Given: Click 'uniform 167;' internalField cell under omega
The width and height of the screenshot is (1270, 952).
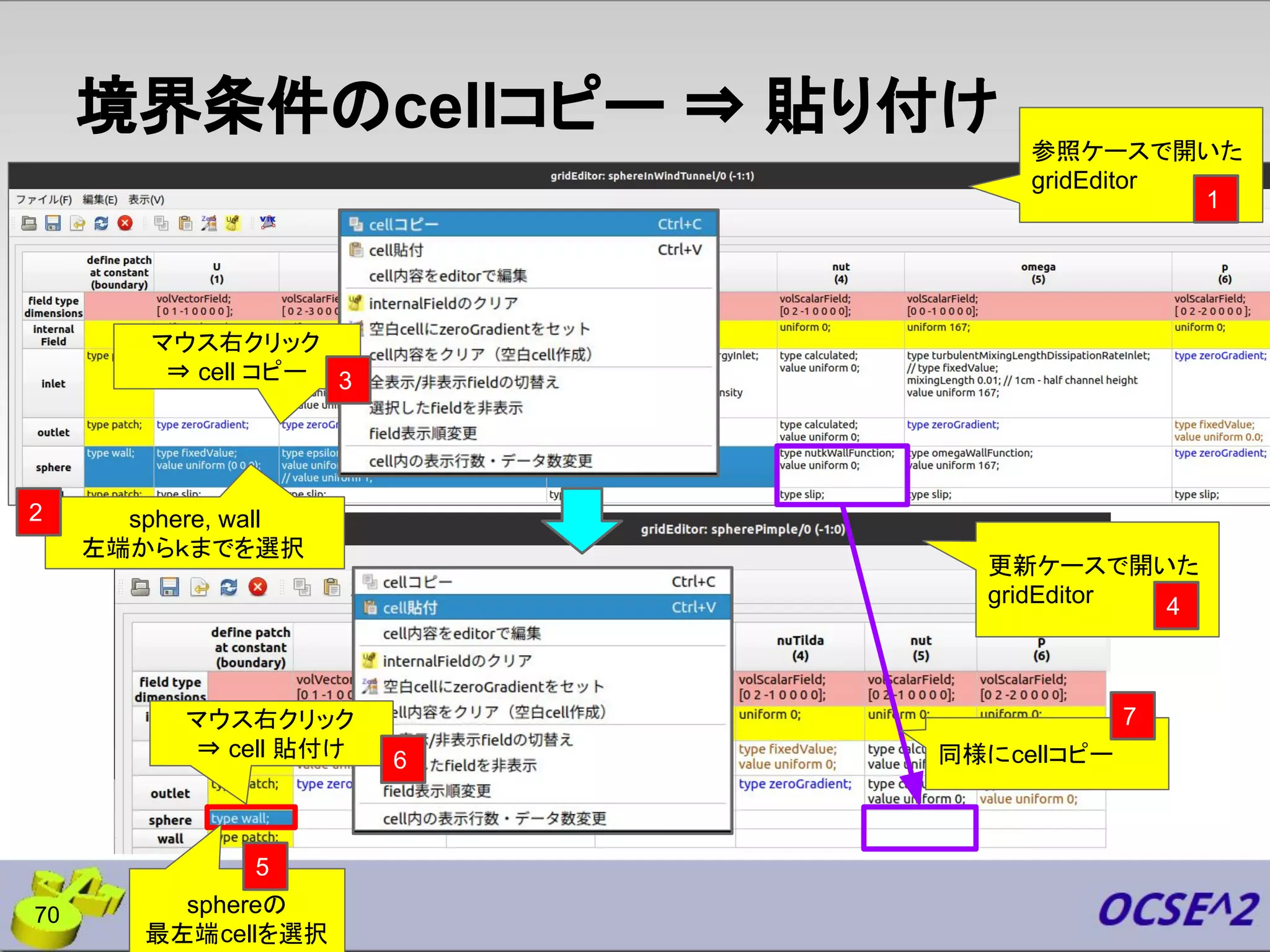Looking at the screenshot, I should point(1038,334).
